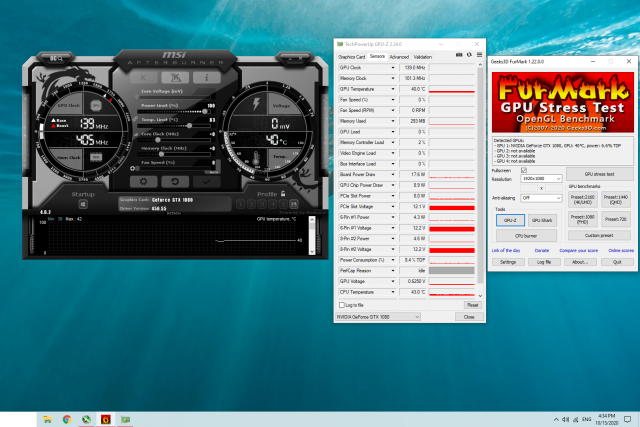The height and width of the screenshot is (427, 640).
Task: Click the FurMark taskbar icon
Action: [106, 419]
